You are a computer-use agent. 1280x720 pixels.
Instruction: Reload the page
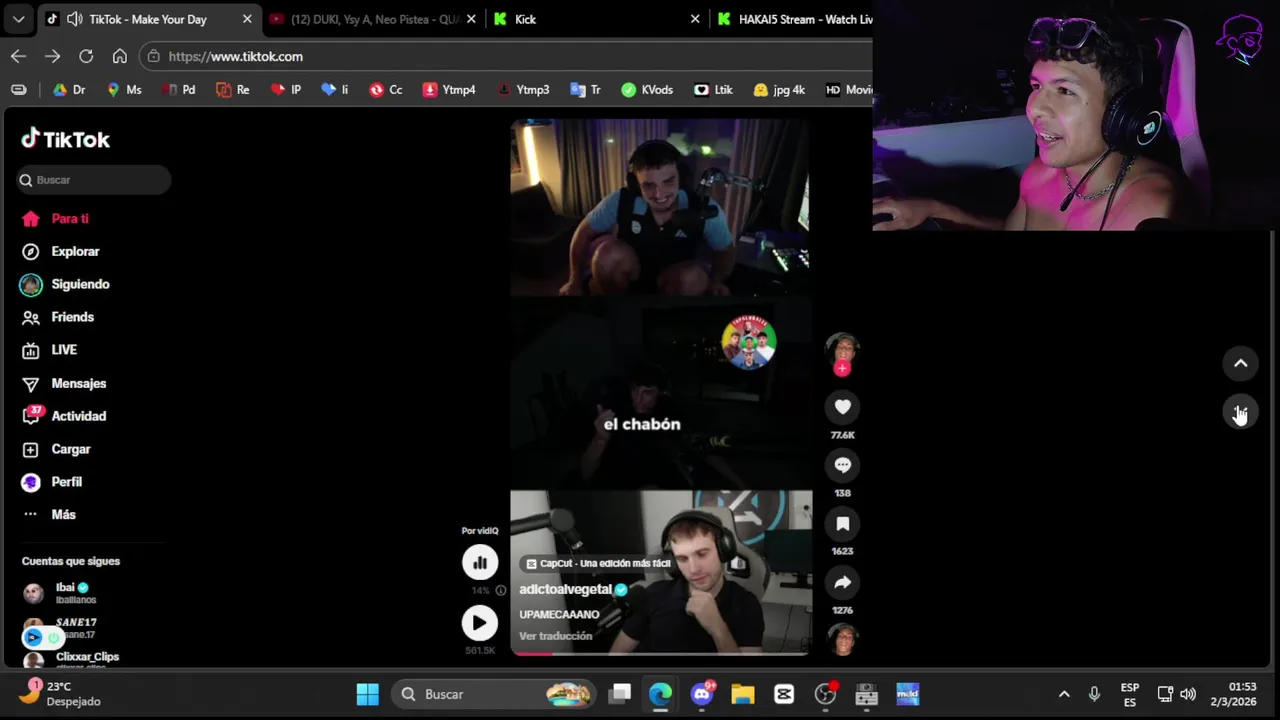click(x=86, y=56)
